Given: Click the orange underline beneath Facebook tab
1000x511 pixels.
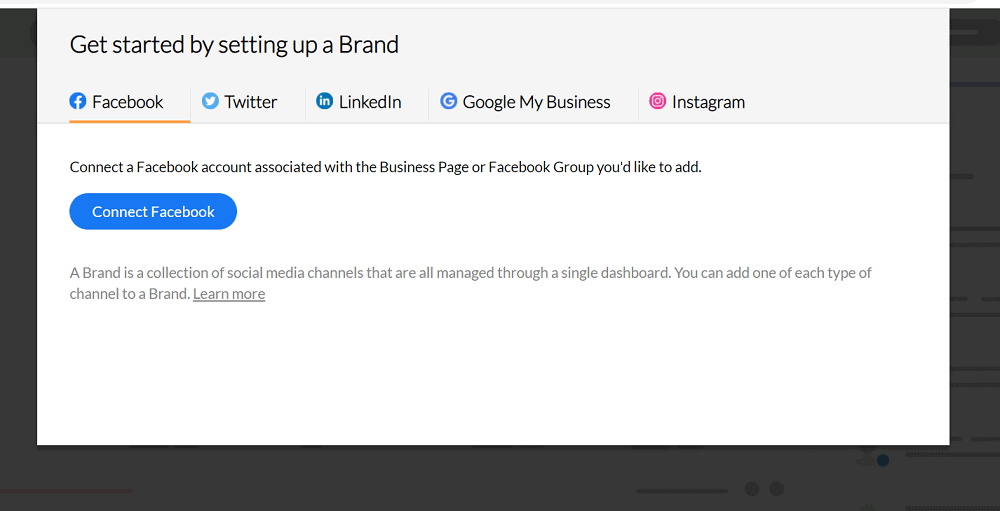Looking at the screenshot, I should pyautogui.click(x=129, y=121).
